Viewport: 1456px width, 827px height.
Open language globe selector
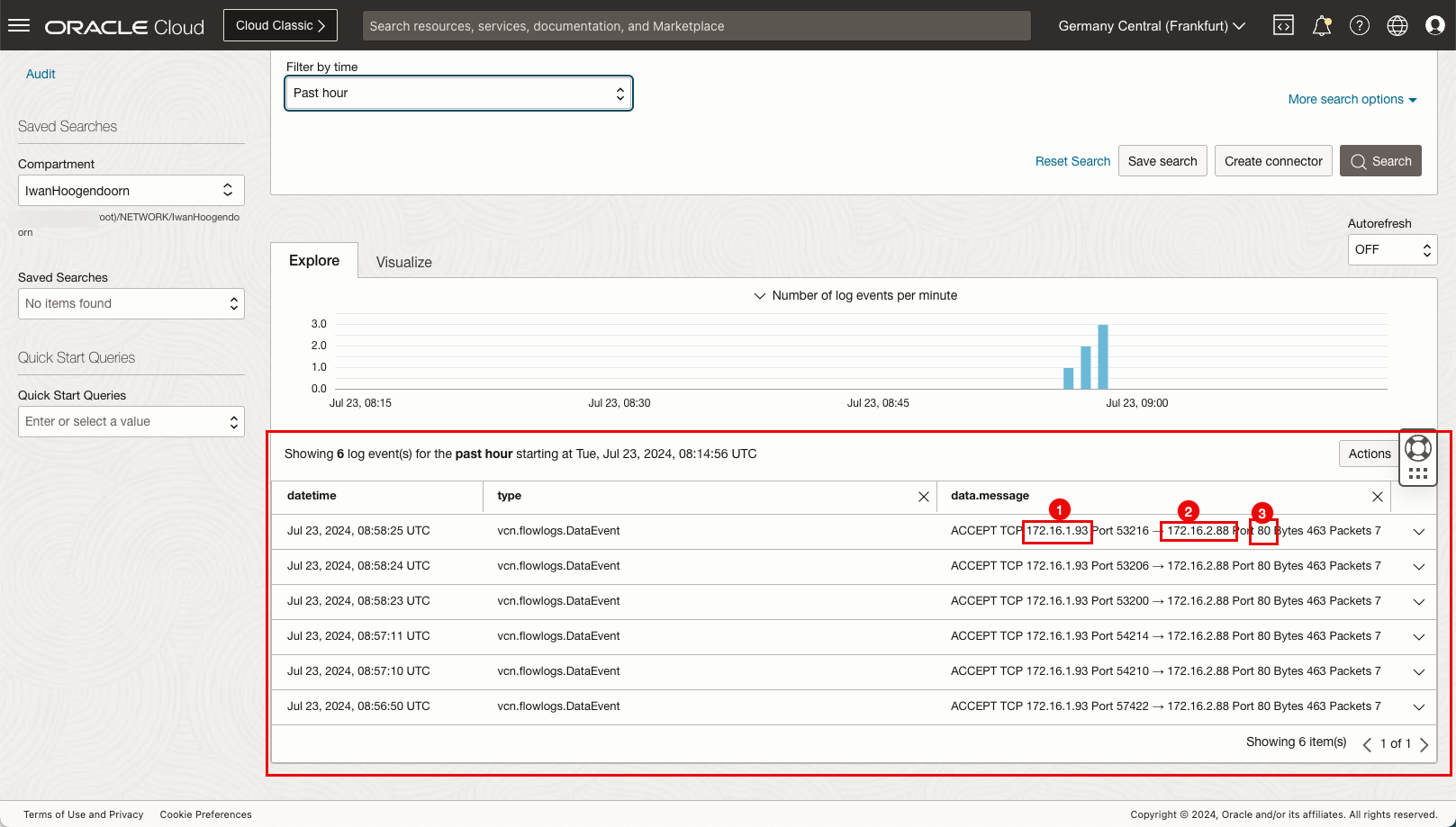coord(1397,26)
